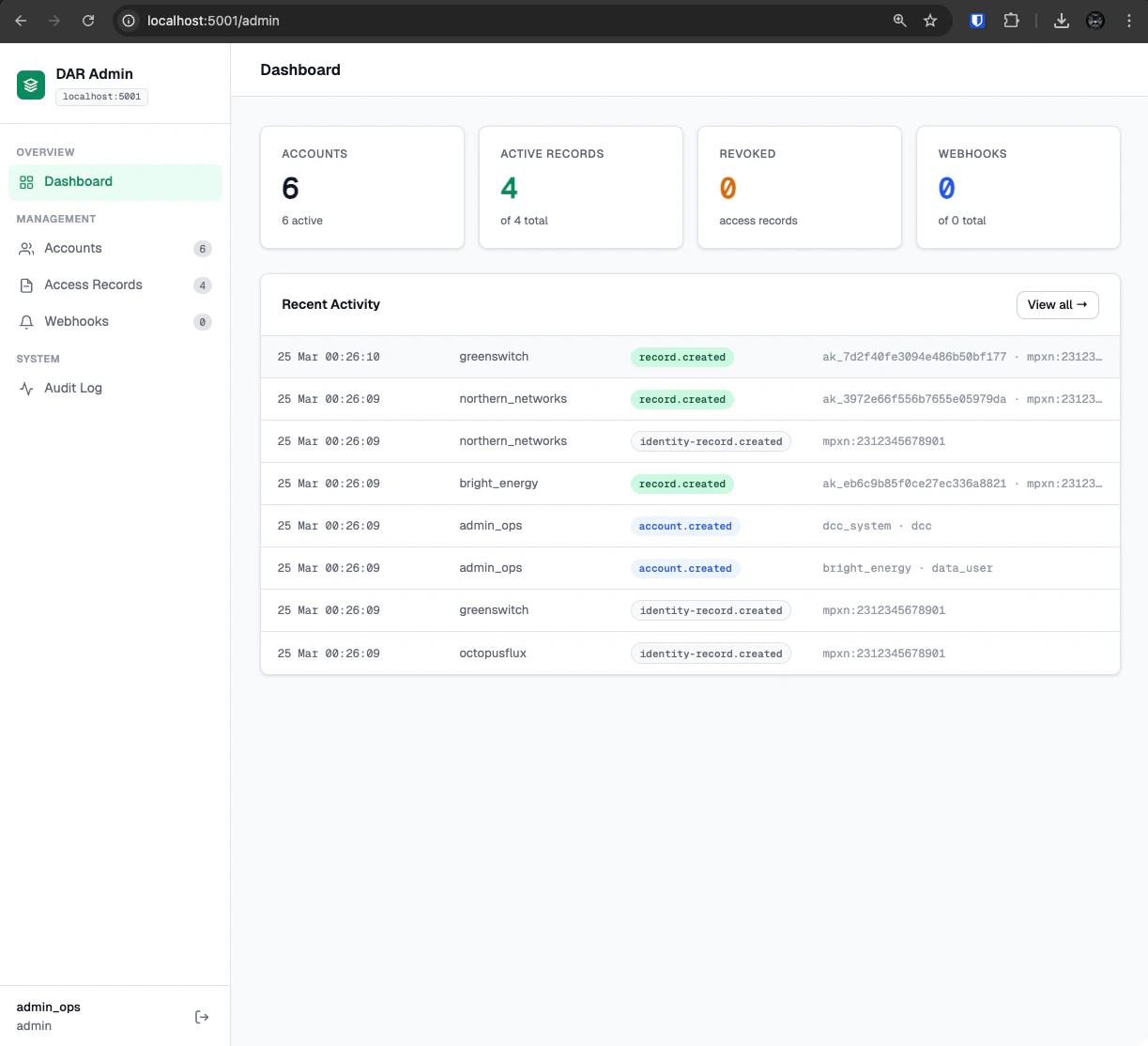The width and height of the screenshot is (1148, 1046).
Task: Click the logout icon beside admin_ops
Action: (202, 1017)
